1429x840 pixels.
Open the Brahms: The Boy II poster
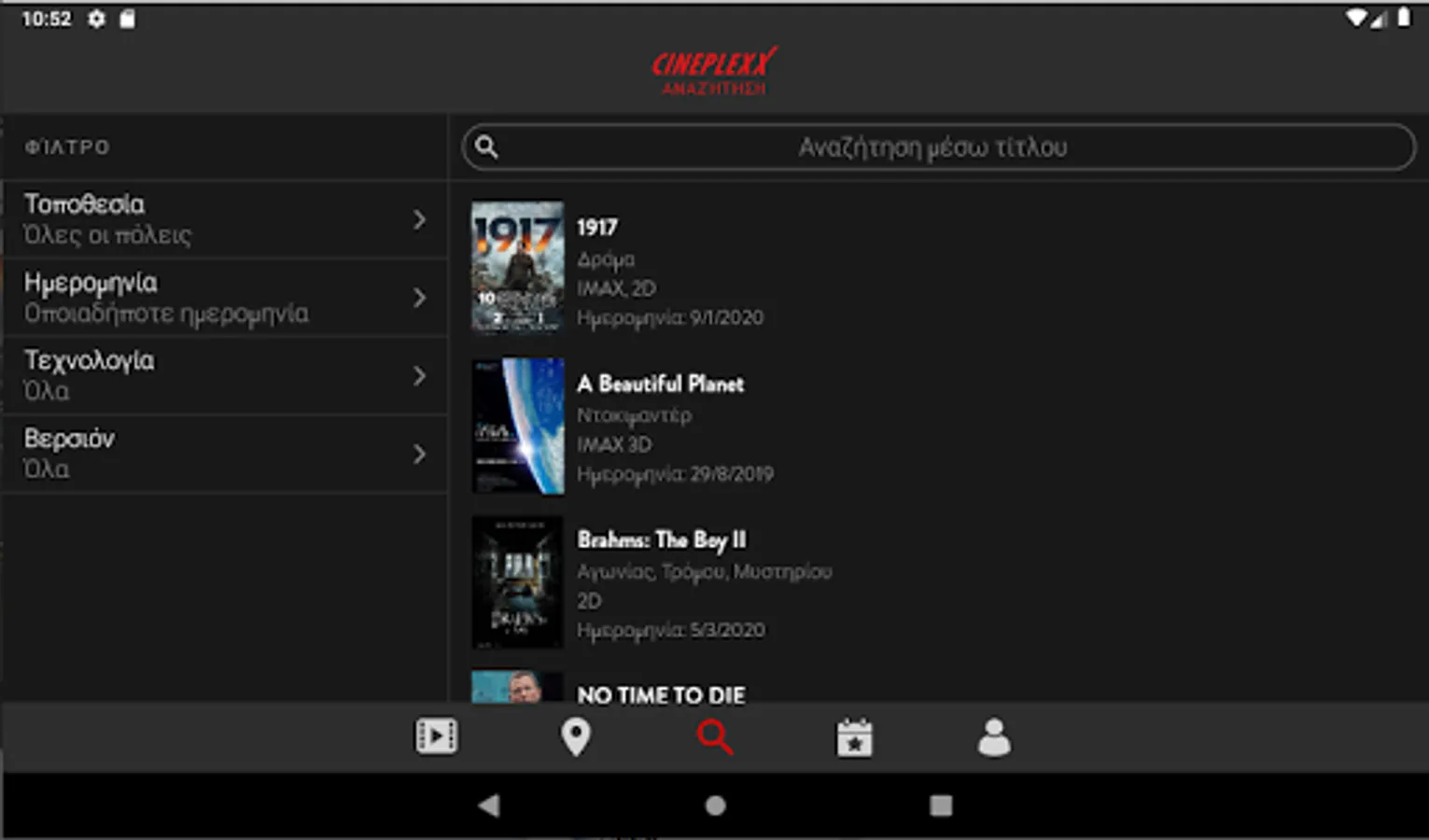[x=517, y=582]
